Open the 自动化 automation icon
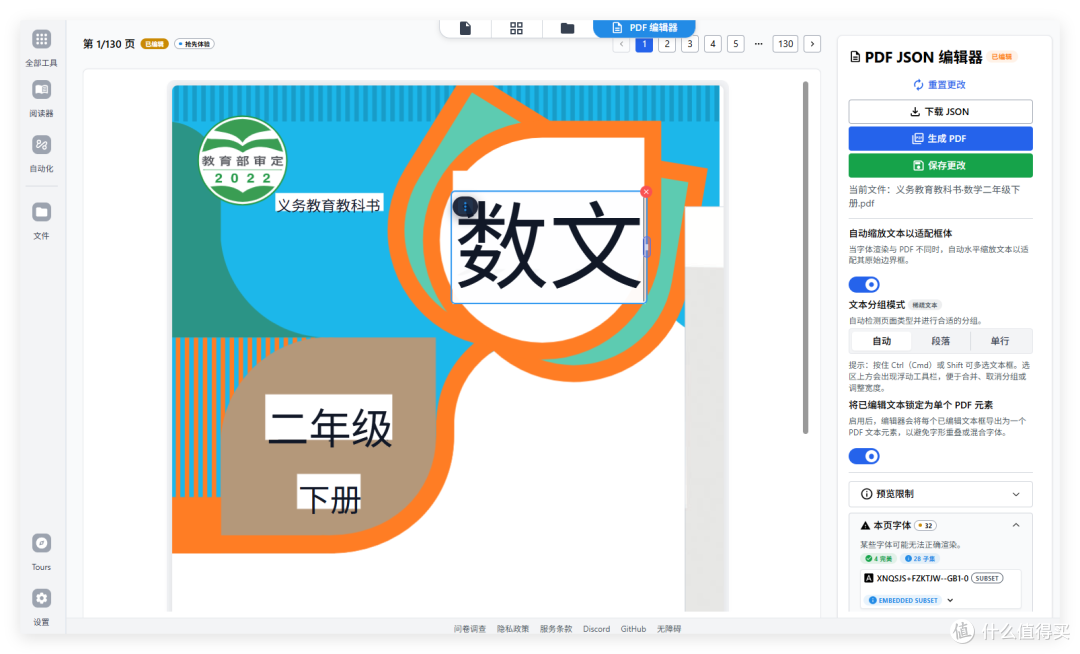This screenshot has width=1080, height=654. click(x=41, y=145)
